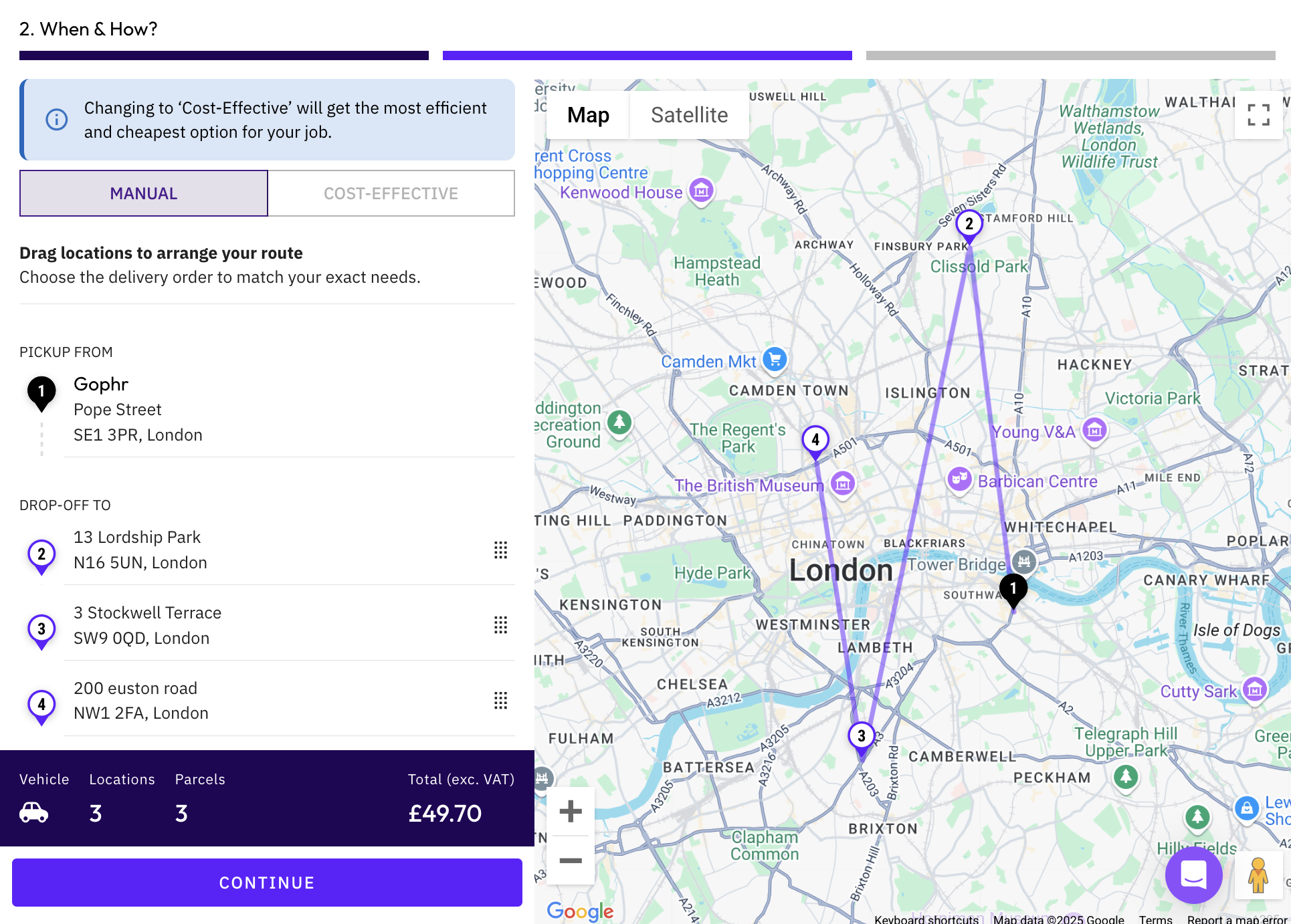1291x924 pixels.
Task: Click the first dark progress step bar
Action: 224,55
